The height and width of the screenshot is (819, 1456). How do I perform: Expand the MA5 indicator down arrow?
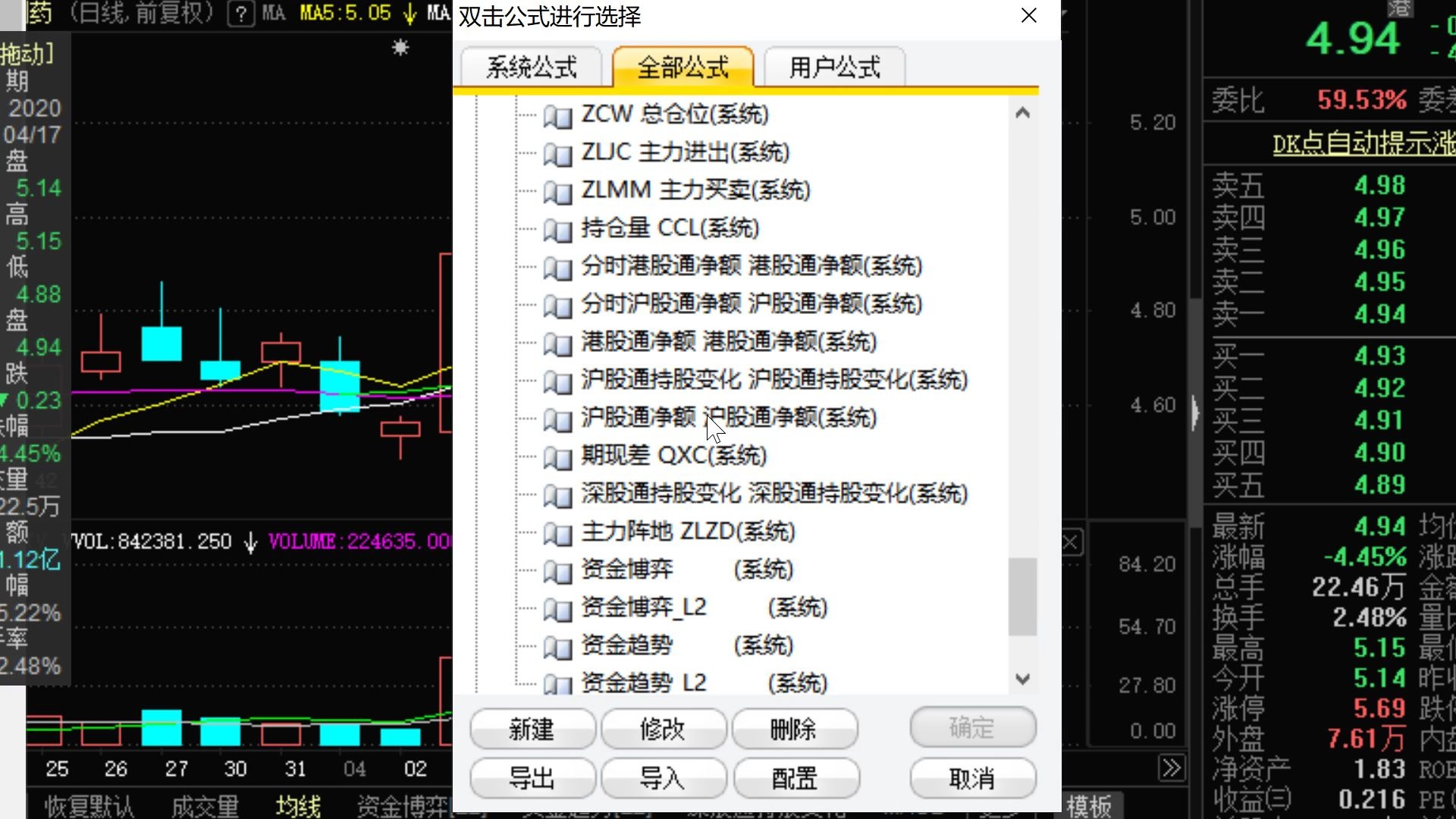click(x=409, y=14)
